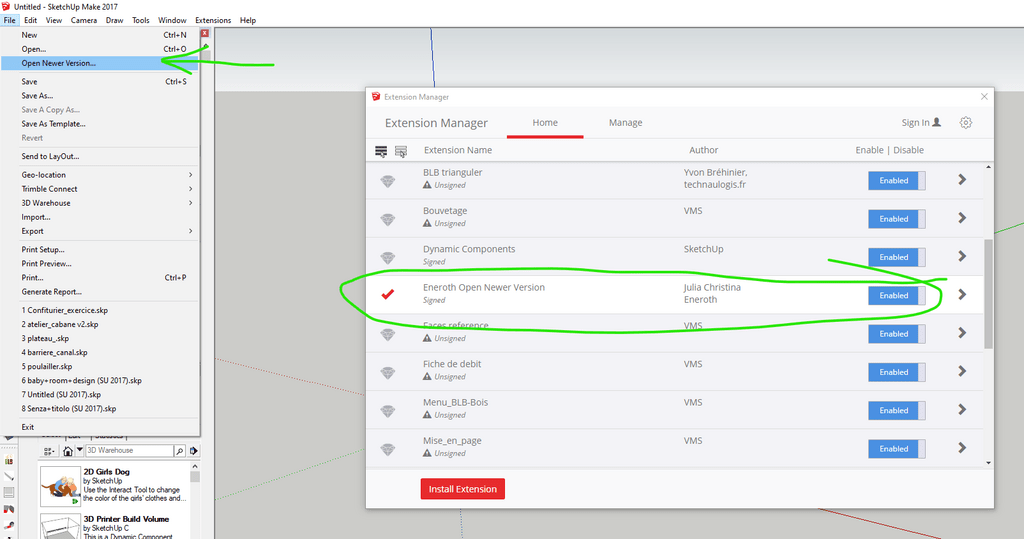Viewport: 1024px width, 539px height.
Task: Expand details chevron for BLB trianguler
Action: click(962, 180)
